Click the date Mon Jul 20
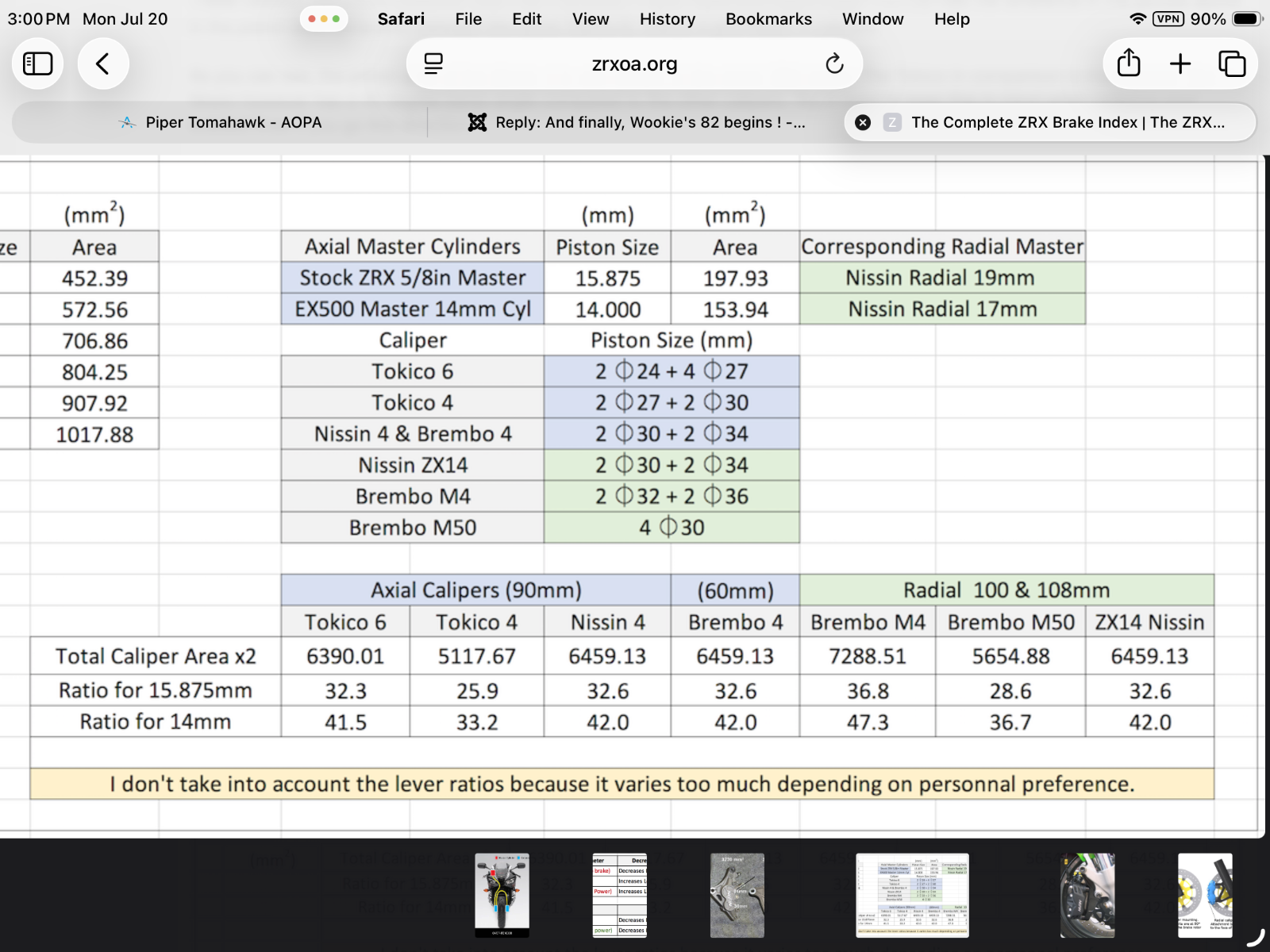1270x952 pixels. pos(125,19)
